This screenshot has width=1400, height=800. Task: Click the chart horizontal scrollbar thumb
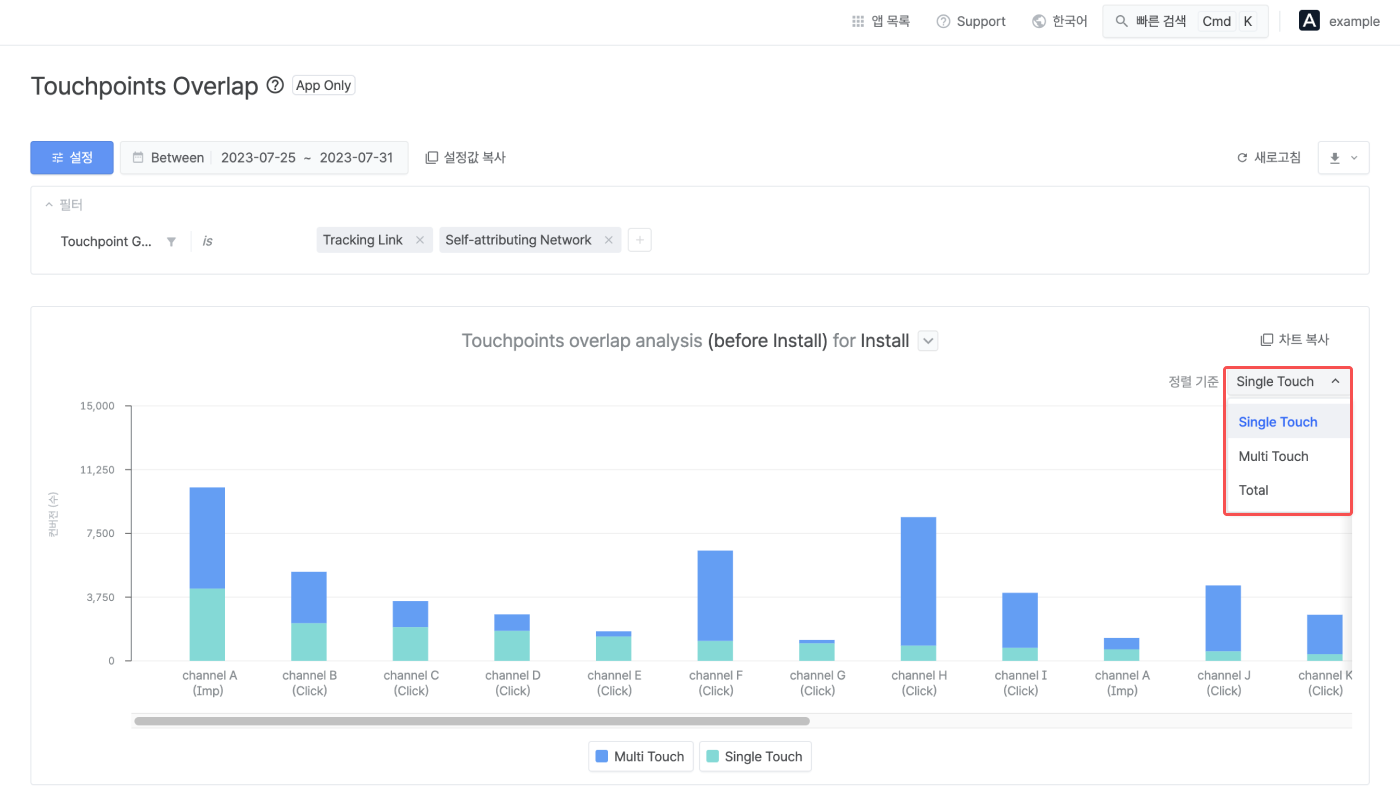pos(471,720)
